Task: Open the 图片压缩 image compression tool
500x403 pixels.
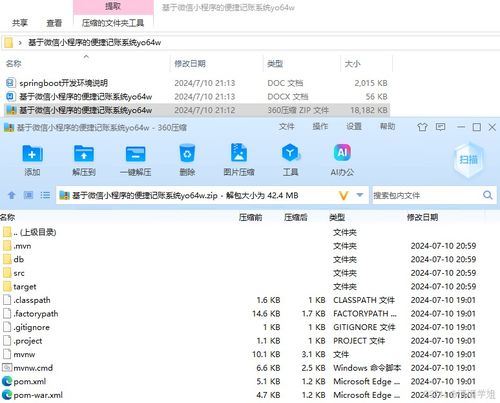Action: tap(239, 153)
